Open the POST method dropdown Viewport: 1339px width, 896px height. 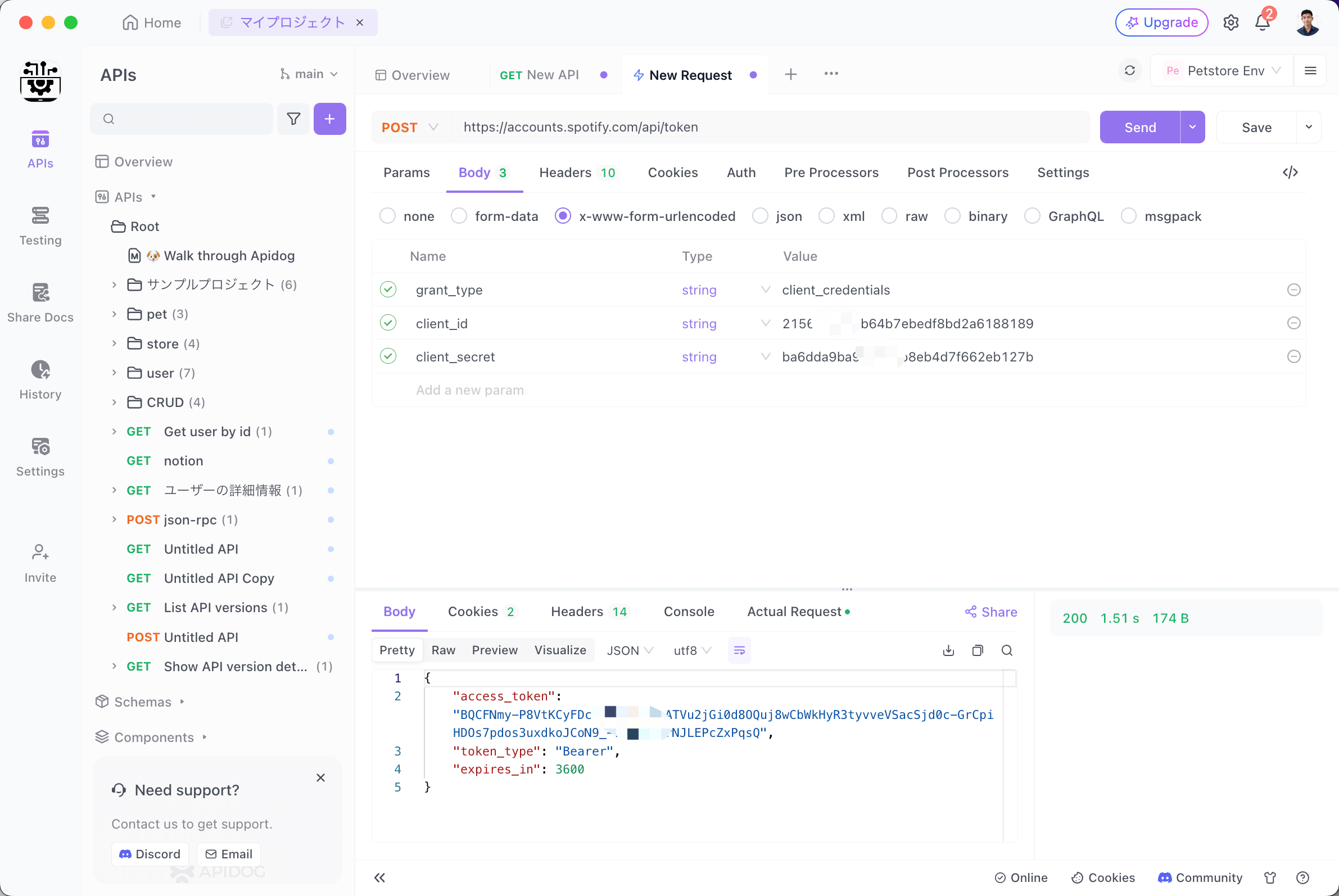[409, 127]
